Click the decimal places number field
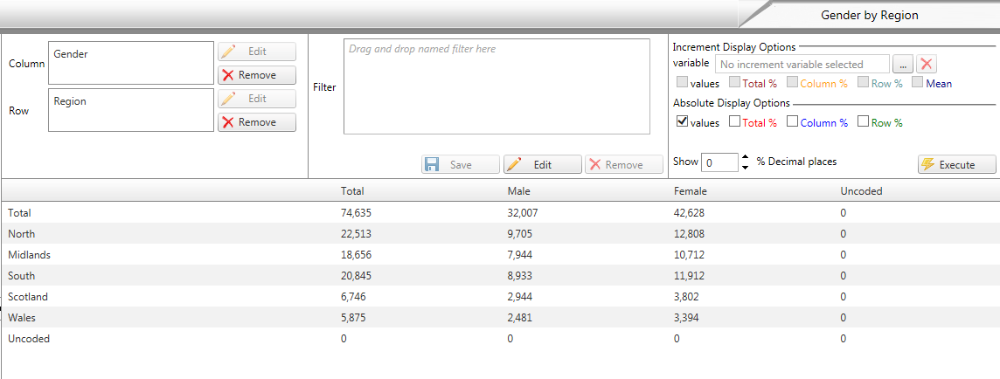This screenshot has height=379, width=1000. click(720, 162)
